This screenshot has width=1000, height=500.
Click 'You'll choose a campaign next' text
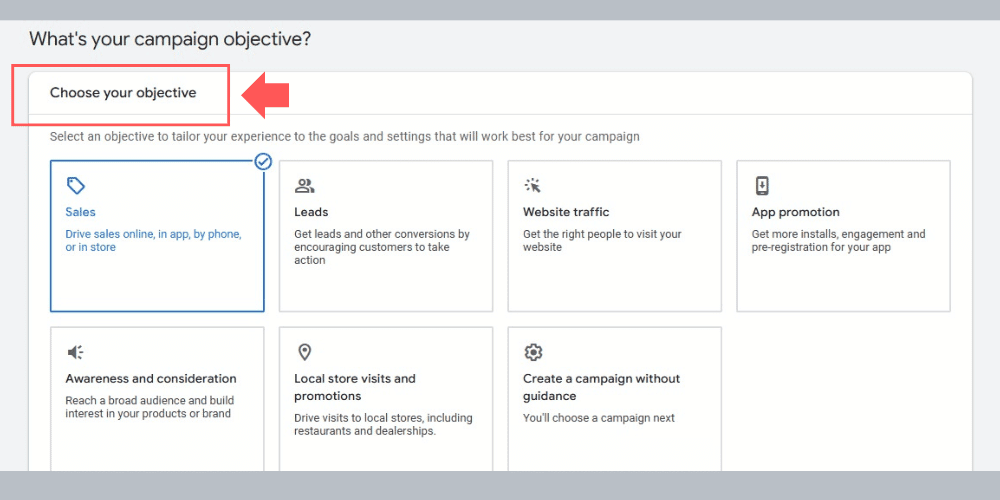598,418
